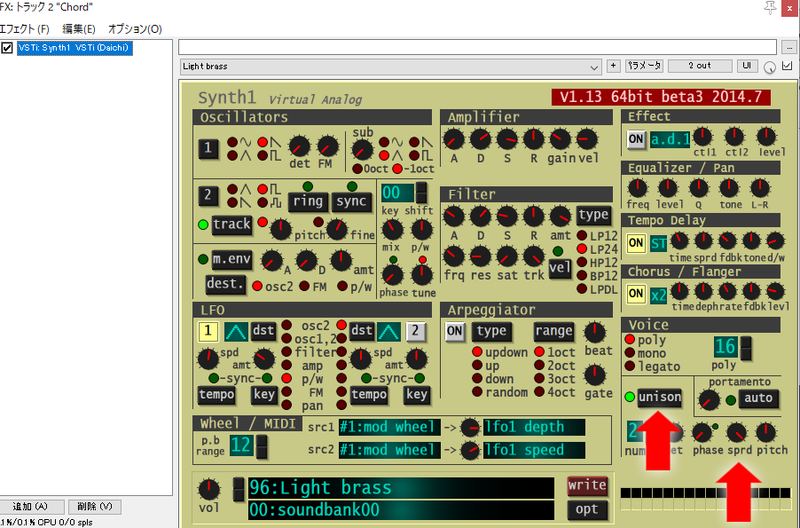Click the a.d.1 effect type display
The height and width of the screenshot is (528, 800).
pos(670,139)
